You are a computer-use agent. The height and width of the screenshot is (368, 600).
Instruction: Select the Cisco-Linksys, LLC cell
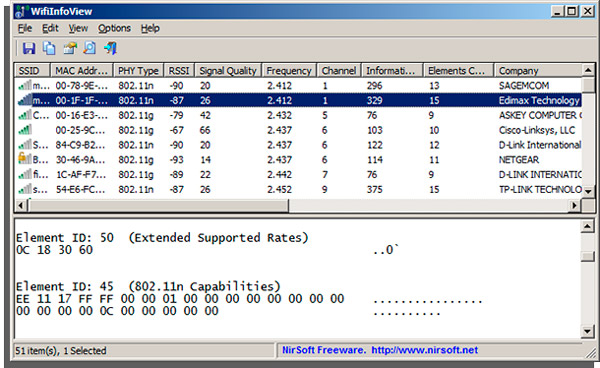536,130
